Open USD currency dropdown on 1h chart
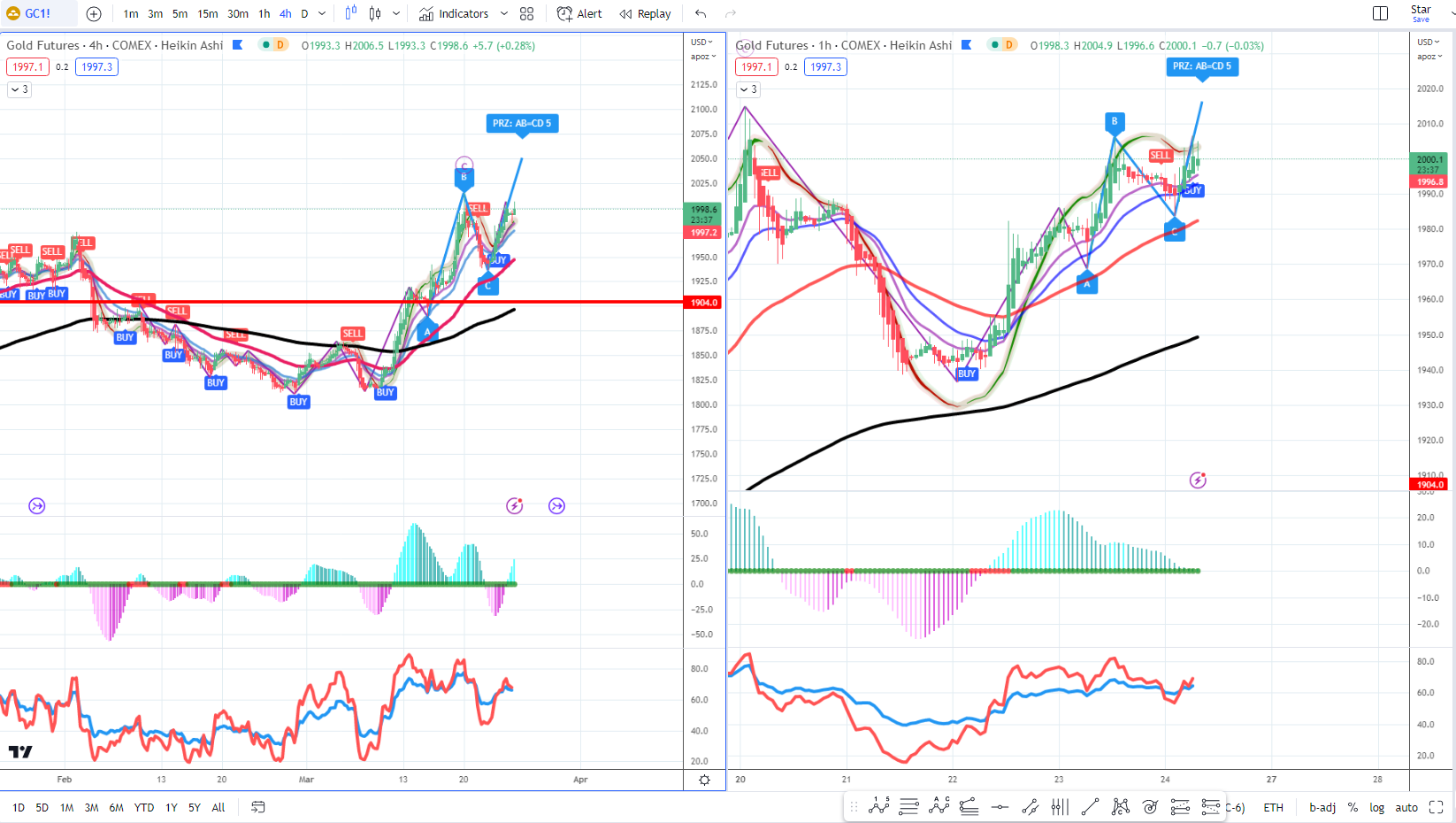Viewport: 1456px width, 823px height. tap(1429, 42)
